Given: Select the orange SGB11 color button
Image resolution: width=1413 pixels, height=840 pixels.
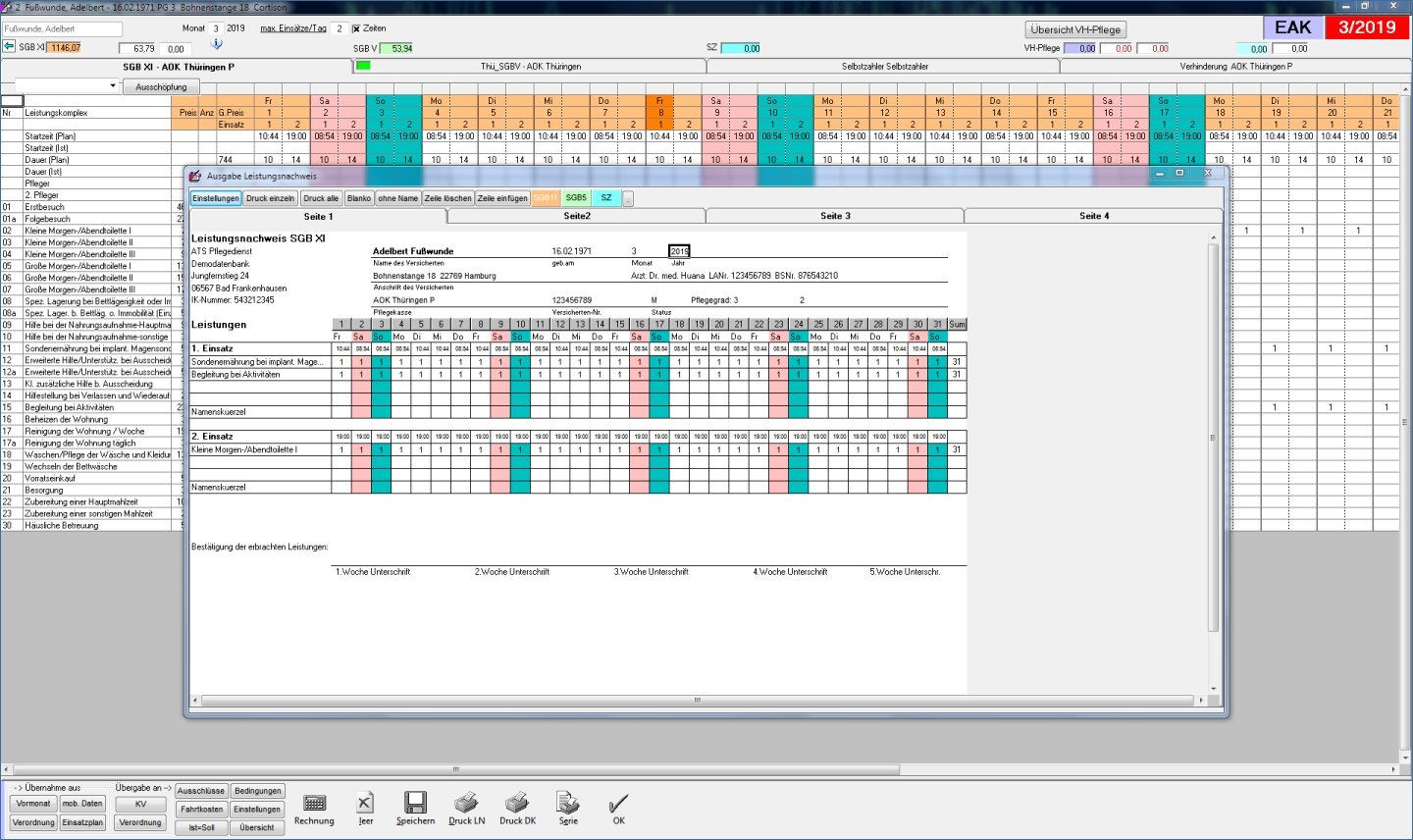Looking at the screenshot, I should [x=546, y=198].
